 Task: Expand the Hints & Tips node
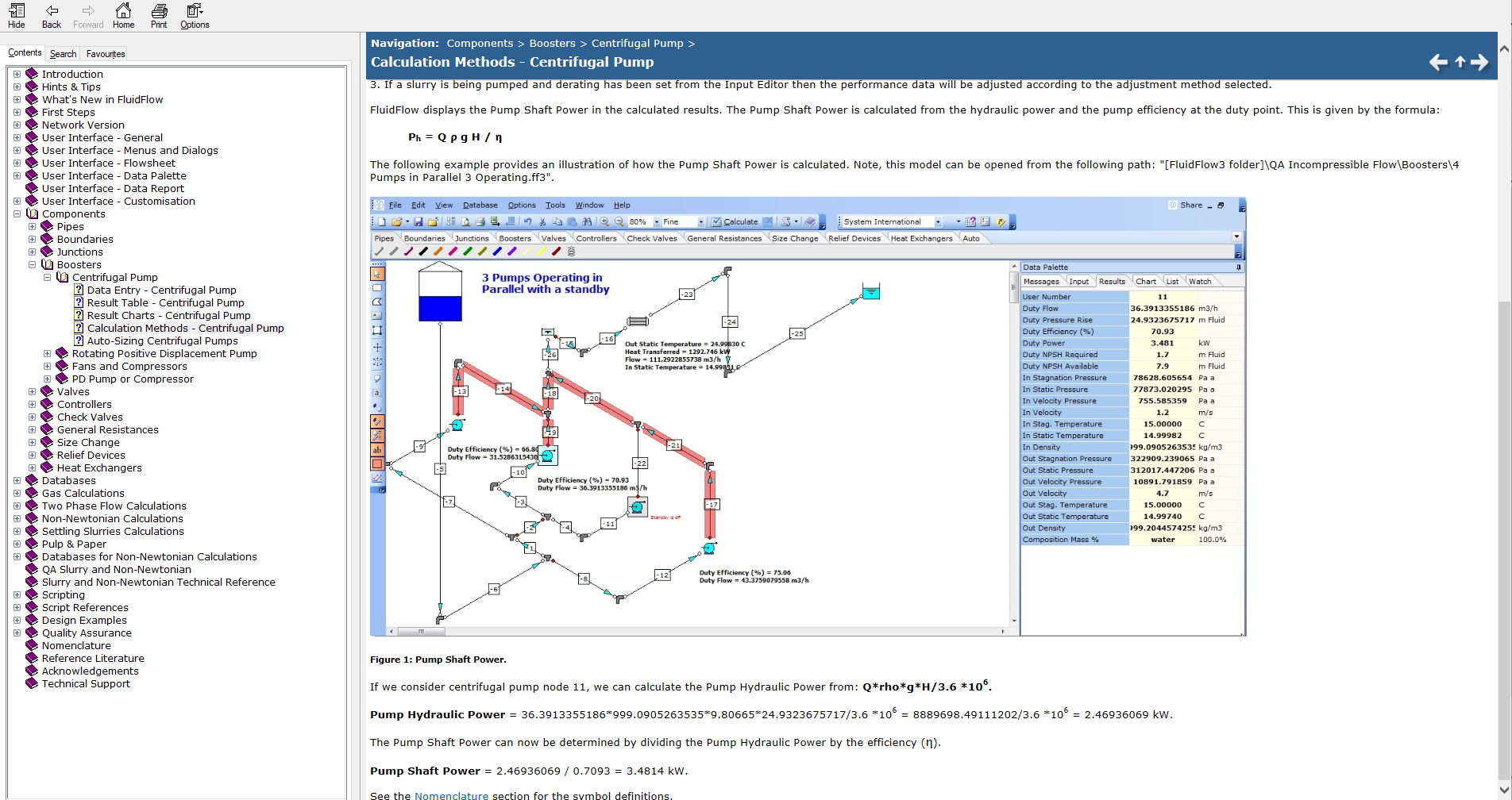pos(17,87)
